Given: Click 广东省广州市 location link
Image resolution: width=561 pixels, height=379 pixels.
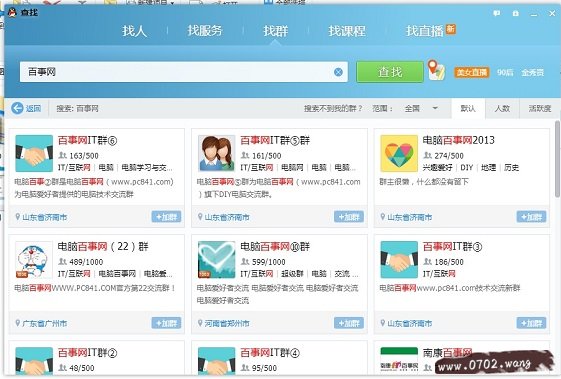Looking at the screenshot, I should click(x=44, y=324).
